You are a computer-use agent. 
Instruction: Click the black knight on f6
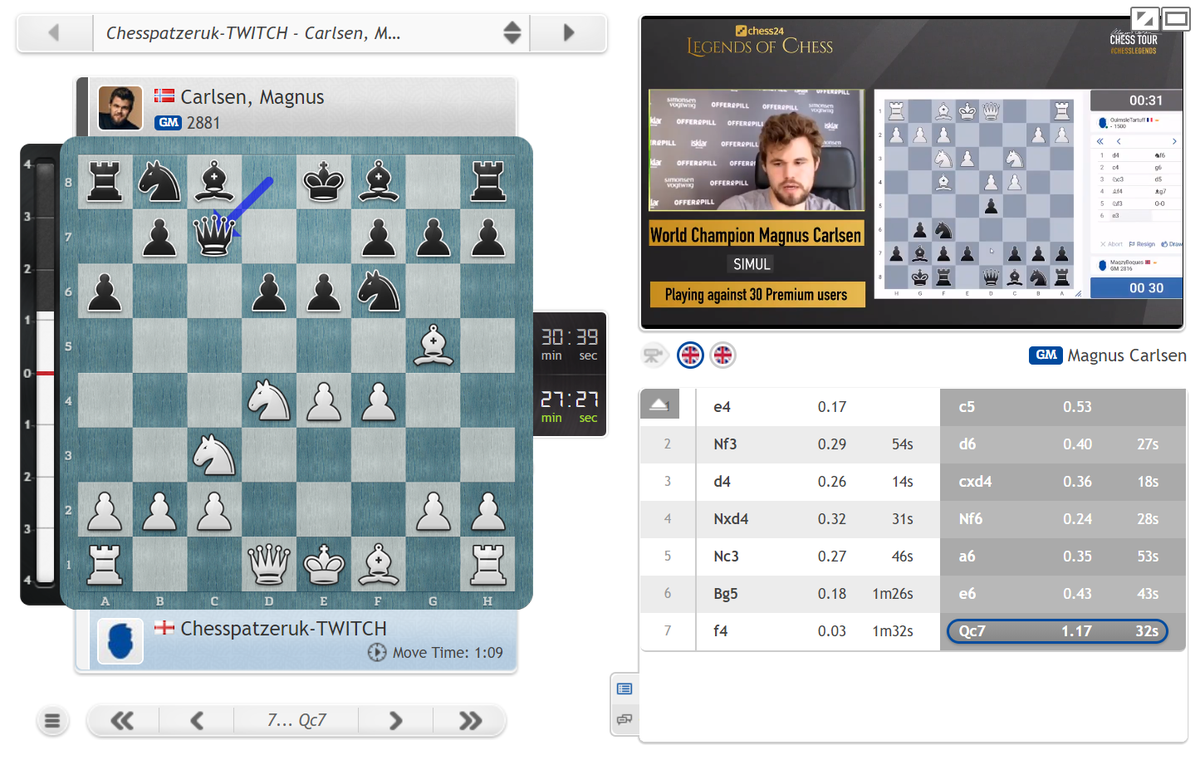[378, 292]
